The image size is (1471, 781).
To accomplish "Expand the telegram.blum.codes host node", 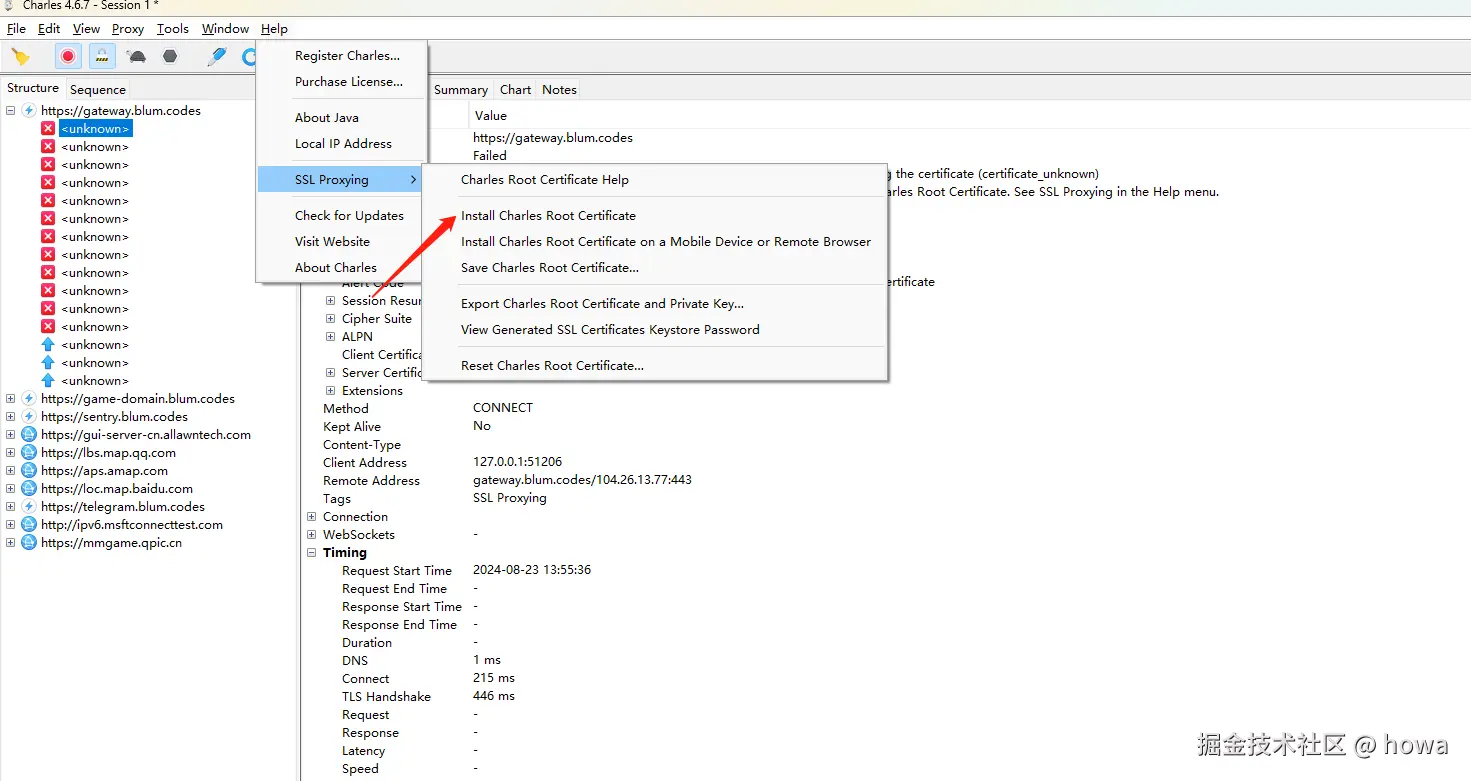I will point(11,506).
